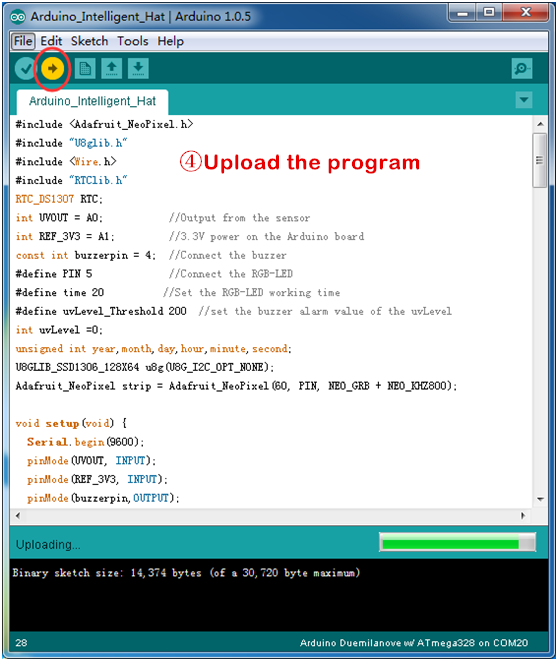Screen dimensions: 558x661
Task: Click the black console output area
Action: tap(279, 595)
